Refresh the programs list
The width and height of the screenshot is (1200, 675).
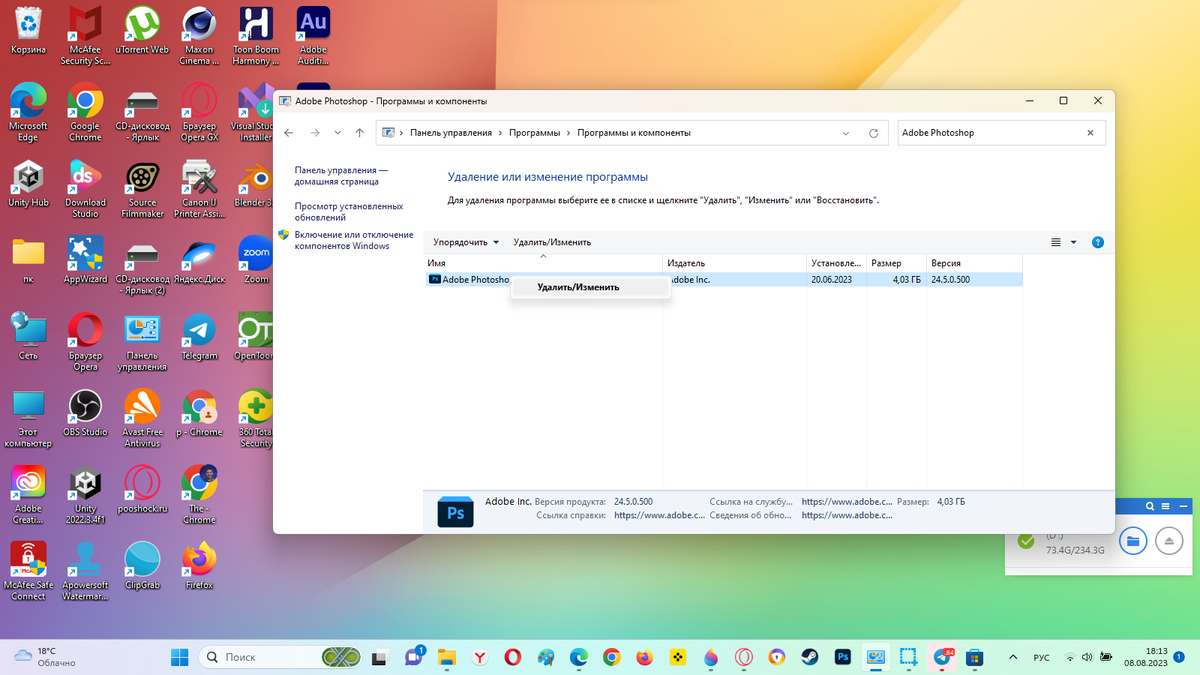tap(873, 133)
